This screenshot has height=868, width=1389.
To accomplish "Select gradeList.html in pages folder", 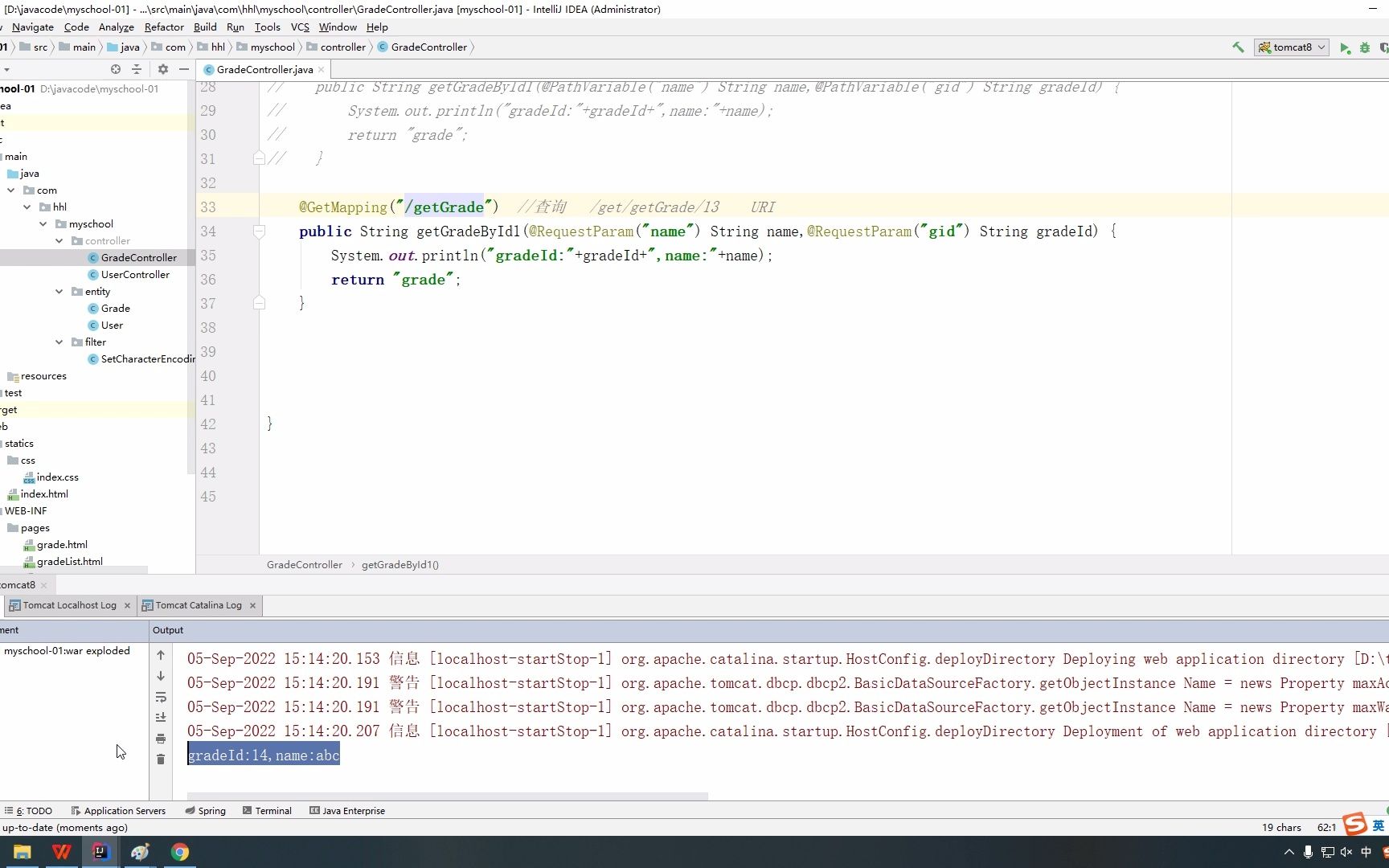I will 63,562.
